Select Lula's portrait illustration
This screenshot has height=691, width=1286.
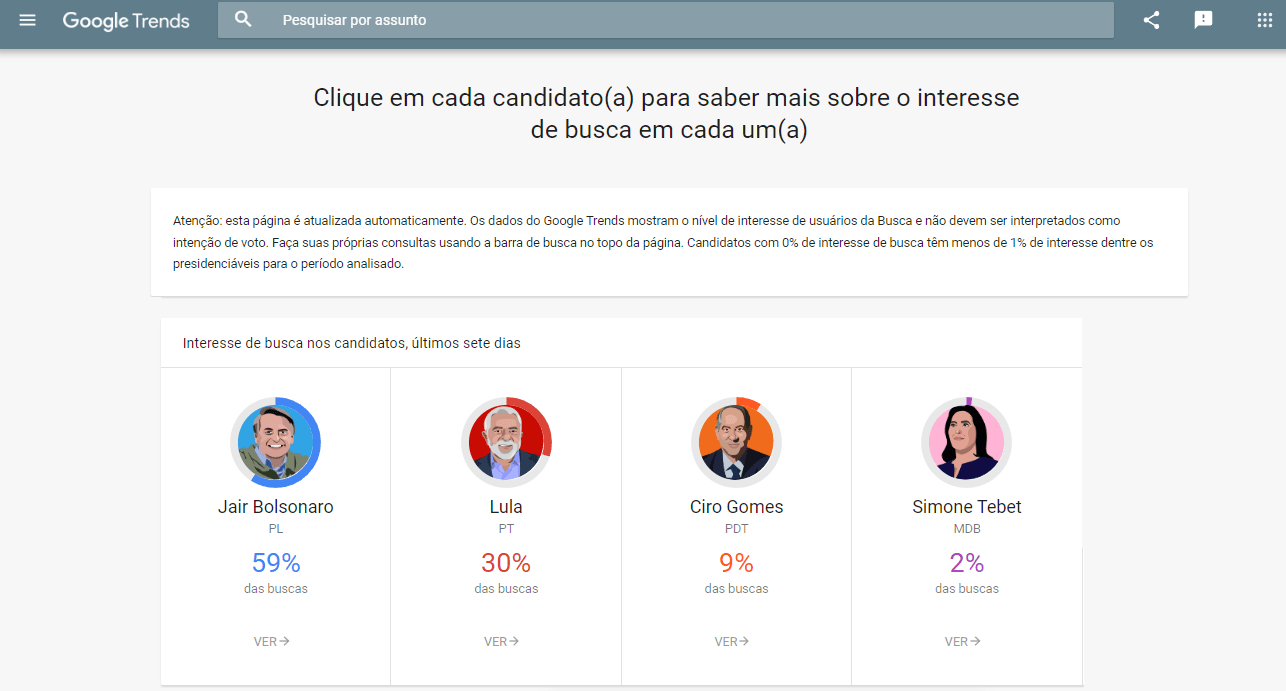click(x=506, y=442)
